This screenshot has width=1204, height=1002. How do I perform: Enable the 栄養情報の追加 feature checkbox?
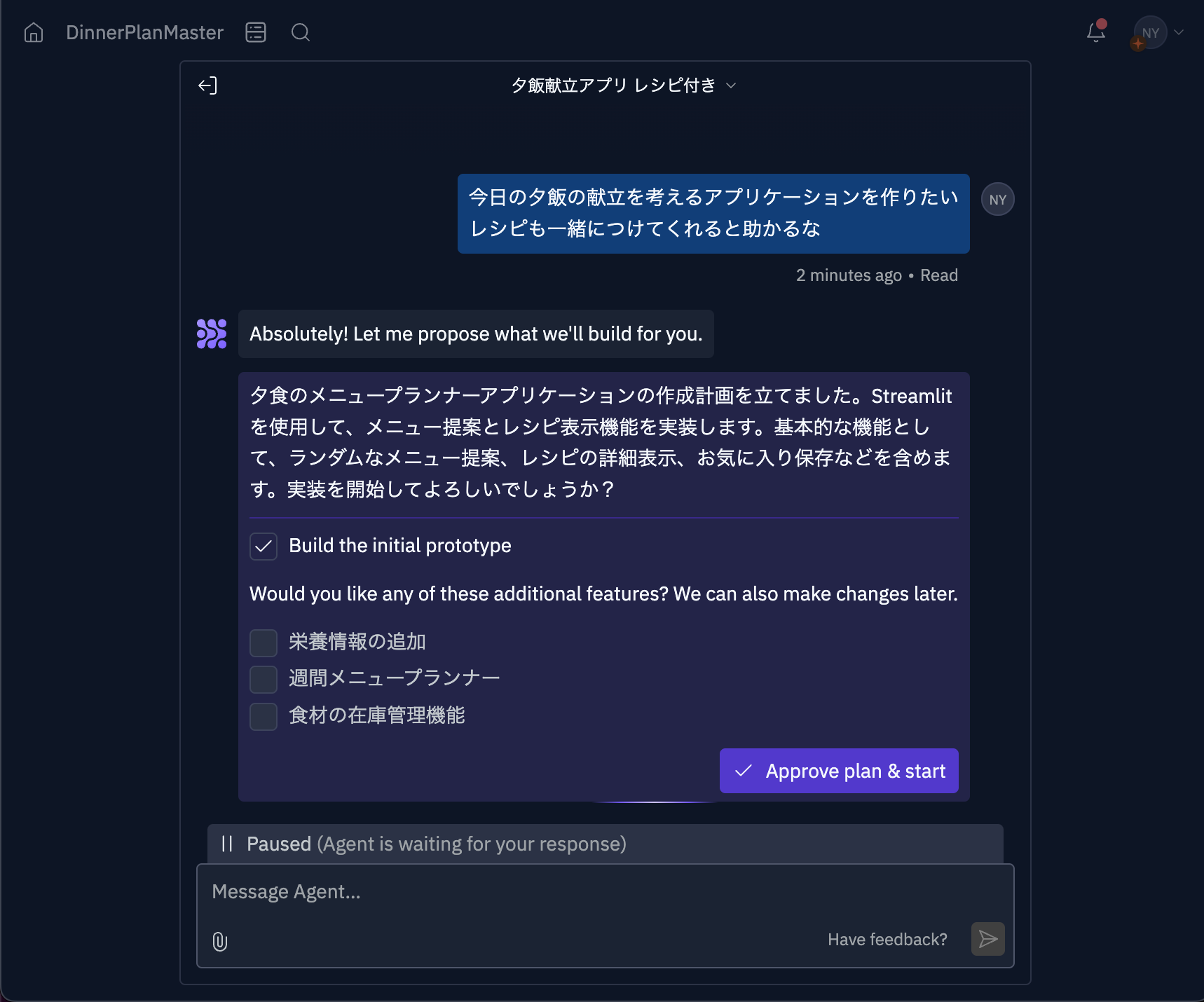(264, 643)
